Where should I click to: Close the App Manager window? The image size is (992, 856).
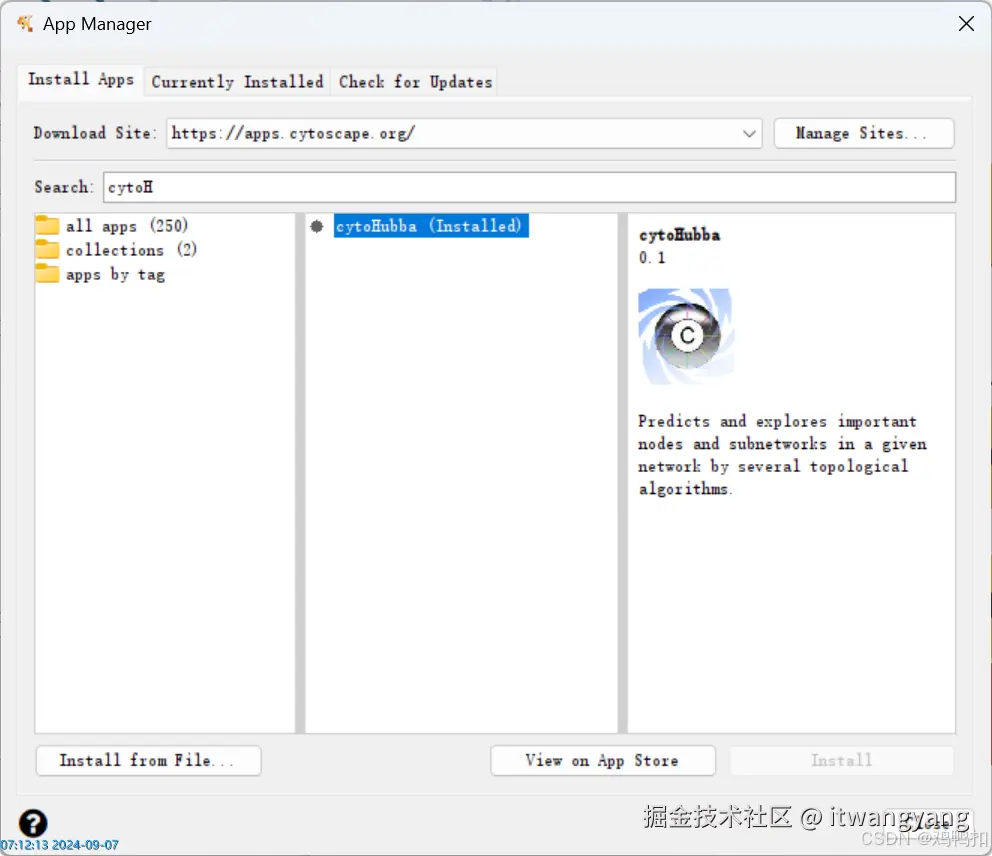[966, 24]
